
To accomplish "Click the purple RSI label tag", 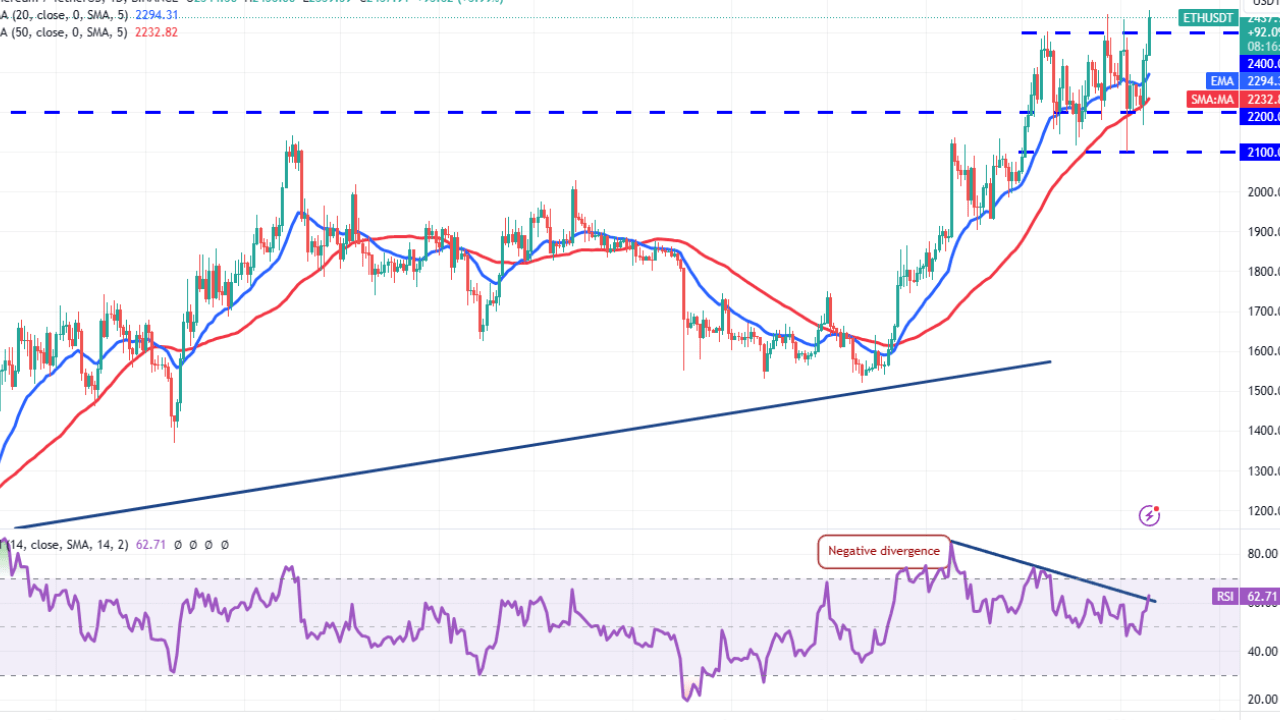I will (1226, 596).
